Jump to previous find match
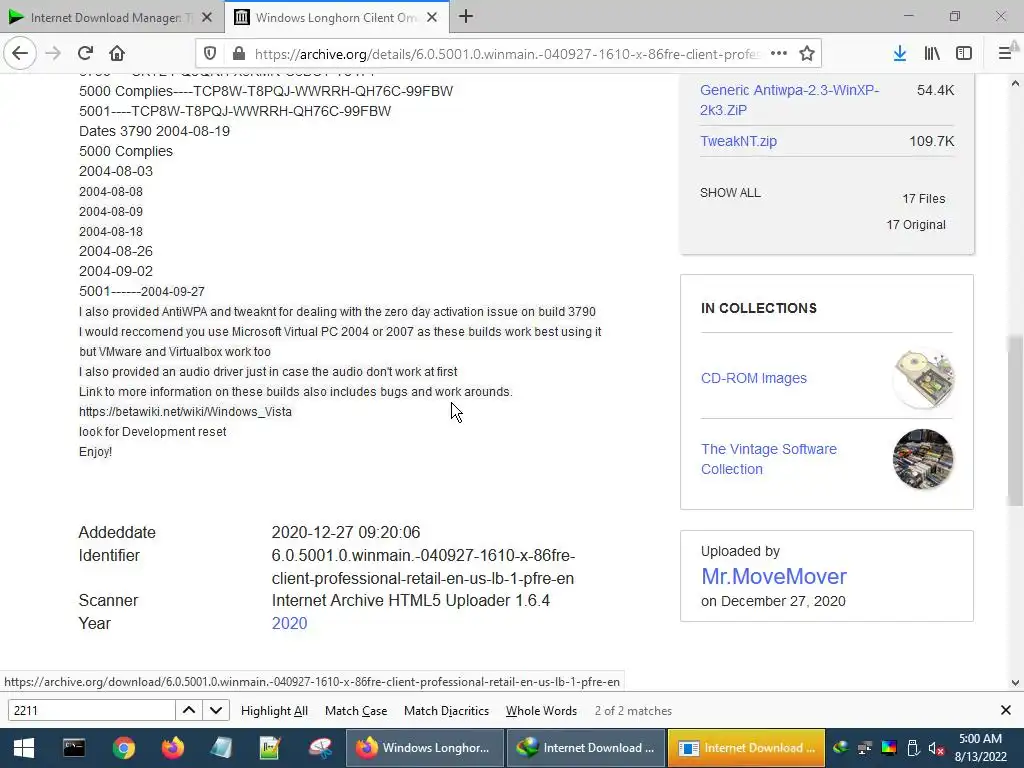This screenshot has height=768, width=1024. click(189, 711)
